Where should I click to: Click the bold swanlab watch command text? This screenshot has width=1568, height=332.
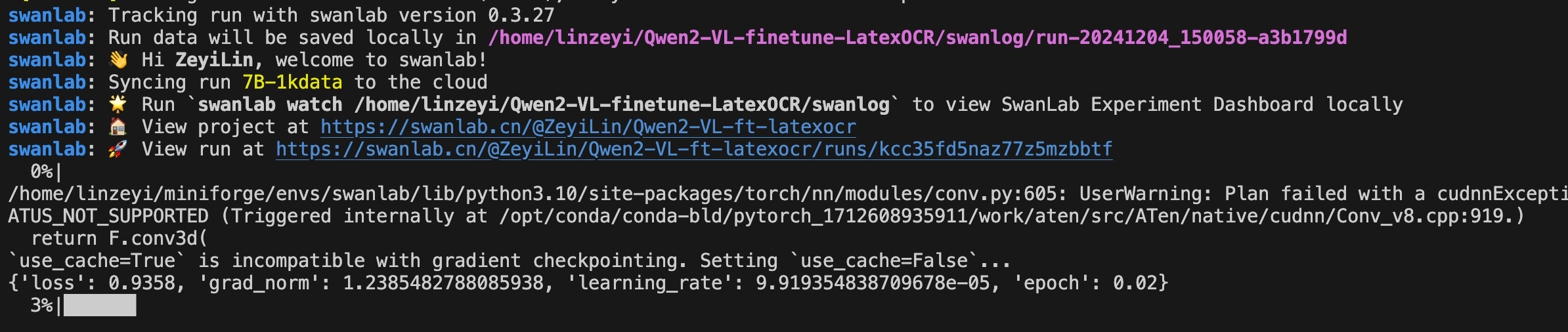pyautogui.click(x=544, y=104)
